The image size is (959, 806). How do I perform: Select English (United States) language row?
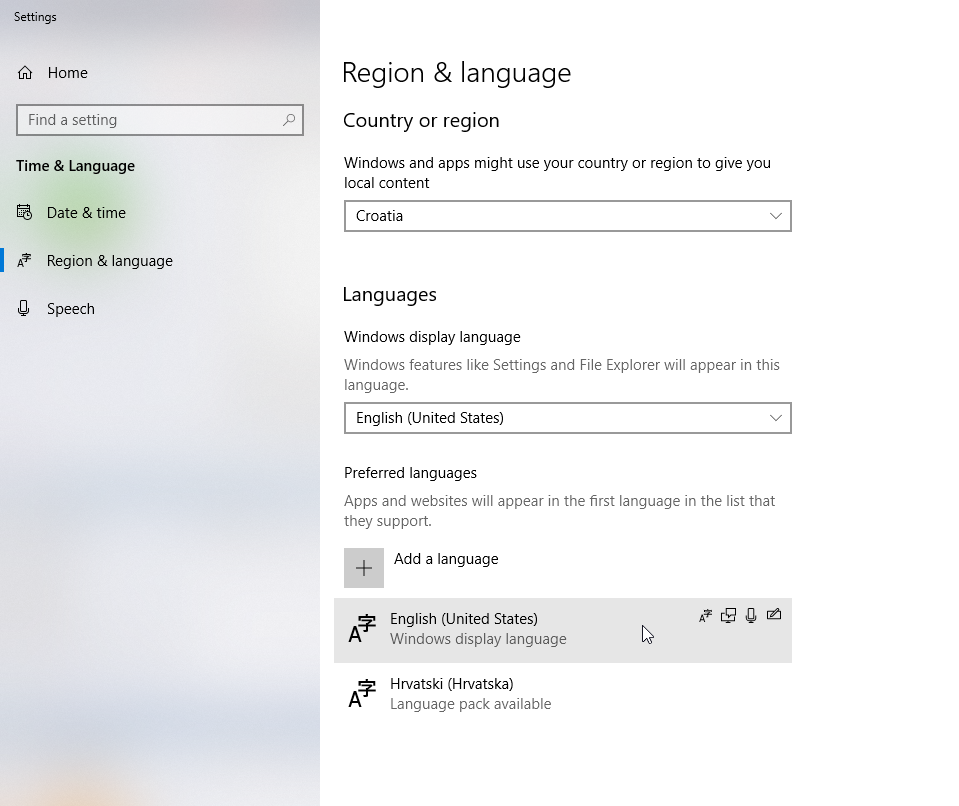coord(563,630)
